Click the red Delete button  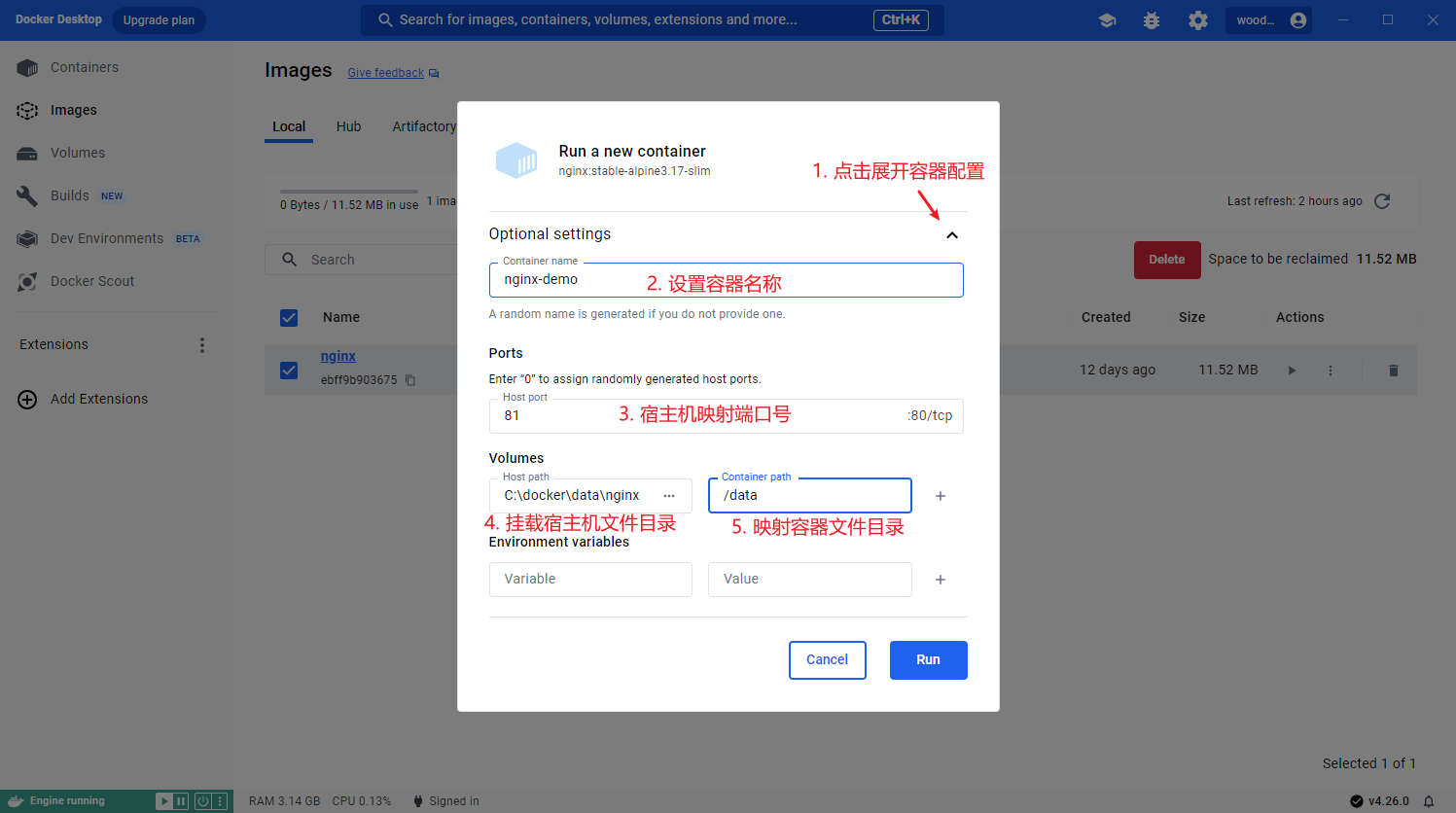pyautogui.click(x=1167, y=260)
